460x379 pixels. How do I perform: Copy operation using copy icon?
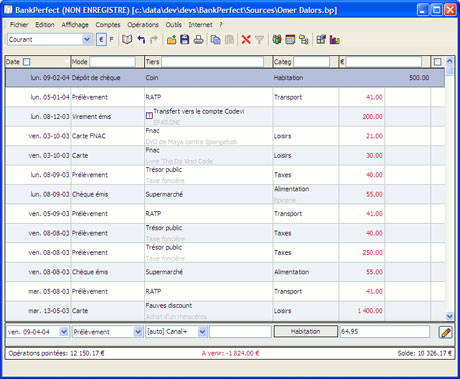tap(216, 40)
